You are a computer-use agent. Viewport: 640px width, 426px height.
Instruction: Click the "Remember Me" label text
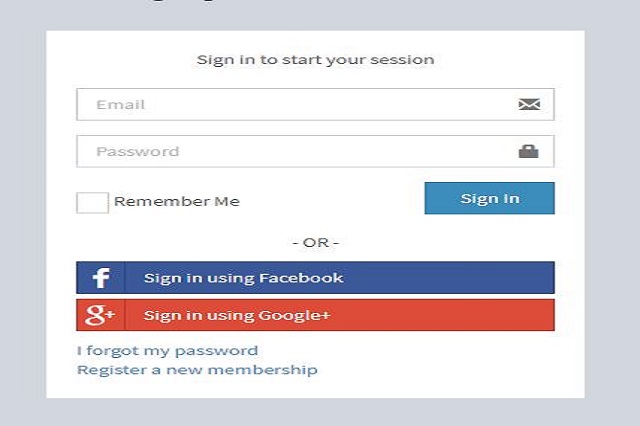pyautogui.click(x=177, y=202)
